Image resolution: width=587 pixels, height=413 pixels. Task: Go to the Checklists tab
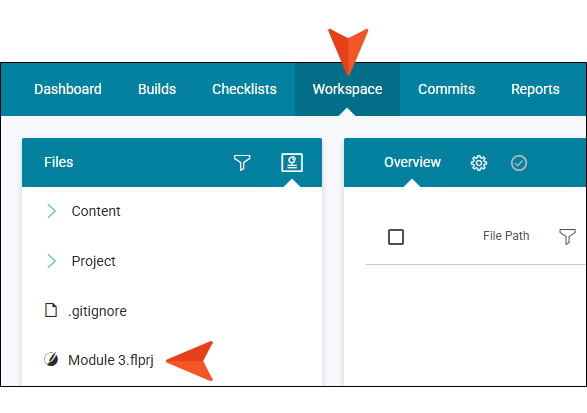pos(244,89)
